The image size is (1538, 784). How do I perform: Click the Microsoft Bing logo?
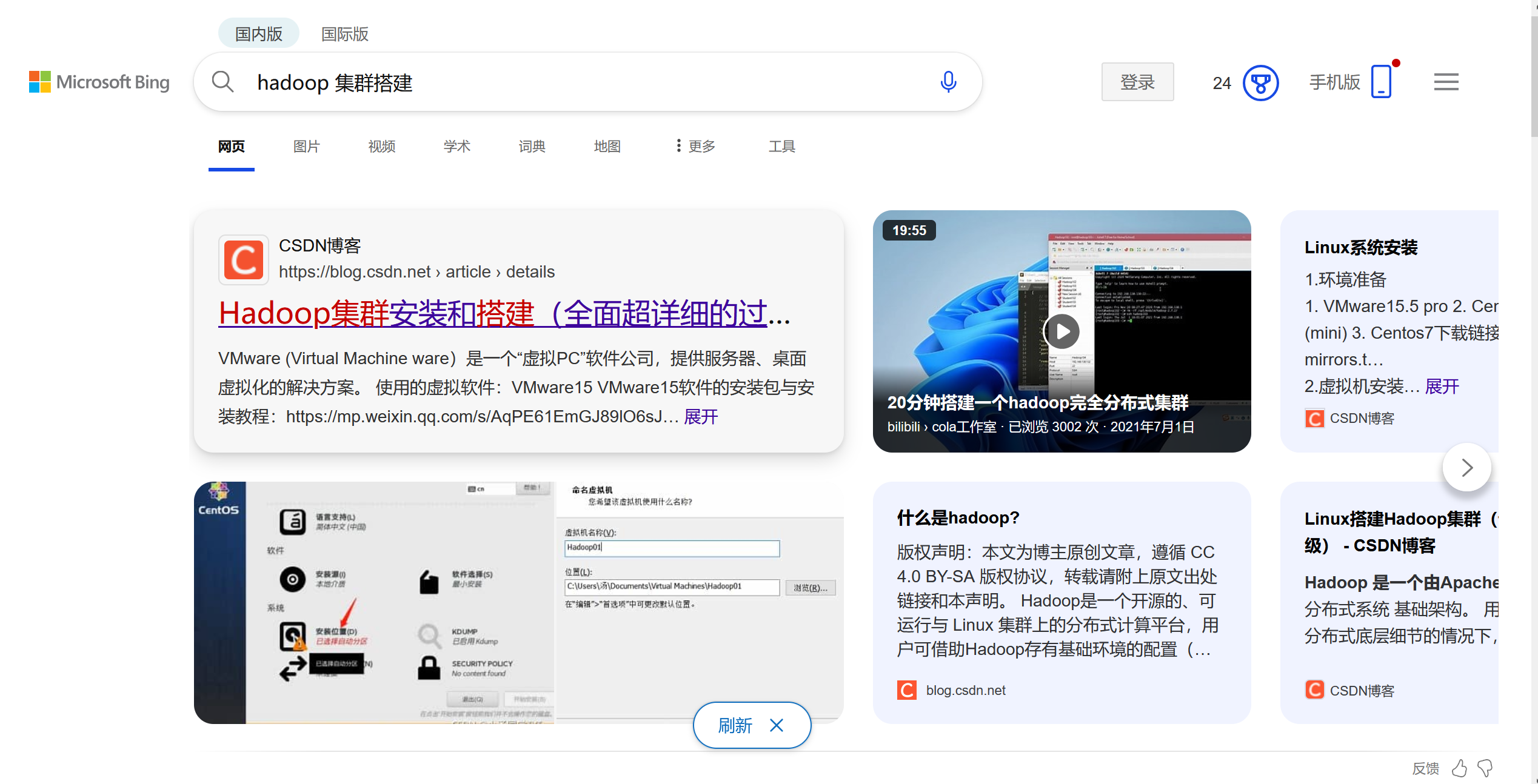99,82
